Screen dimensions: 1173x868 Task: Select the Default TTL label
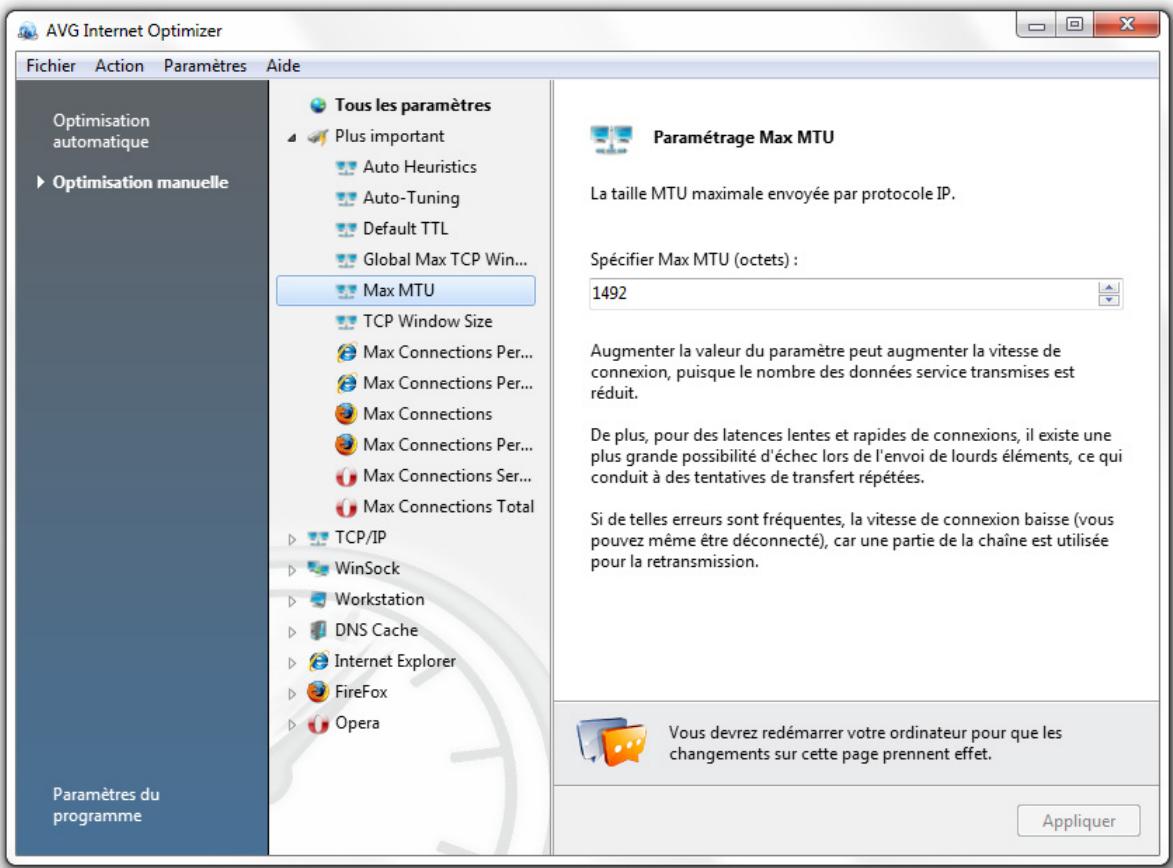point(405,229)
